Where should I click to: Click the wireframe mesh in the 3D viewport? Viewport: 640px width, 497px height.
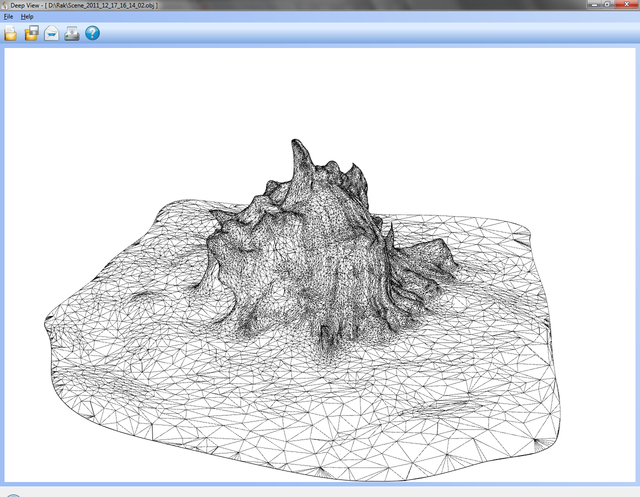click(x=302, y=310)
